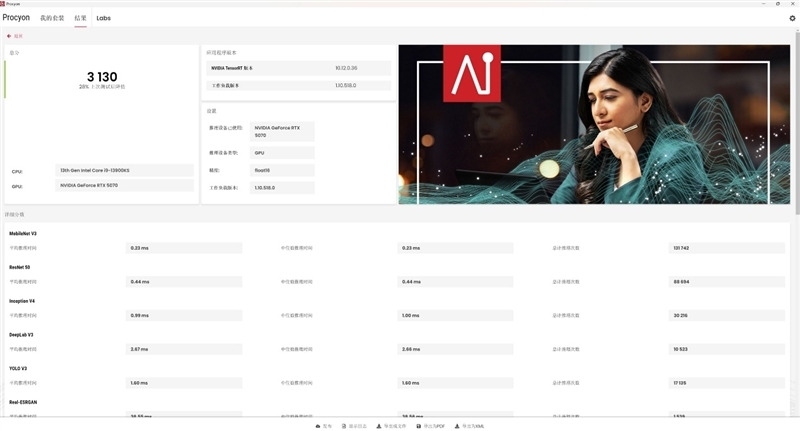This screenshot has width=800, height=431.
Task: Open the settings gear icon
Action: coord(792,18)
